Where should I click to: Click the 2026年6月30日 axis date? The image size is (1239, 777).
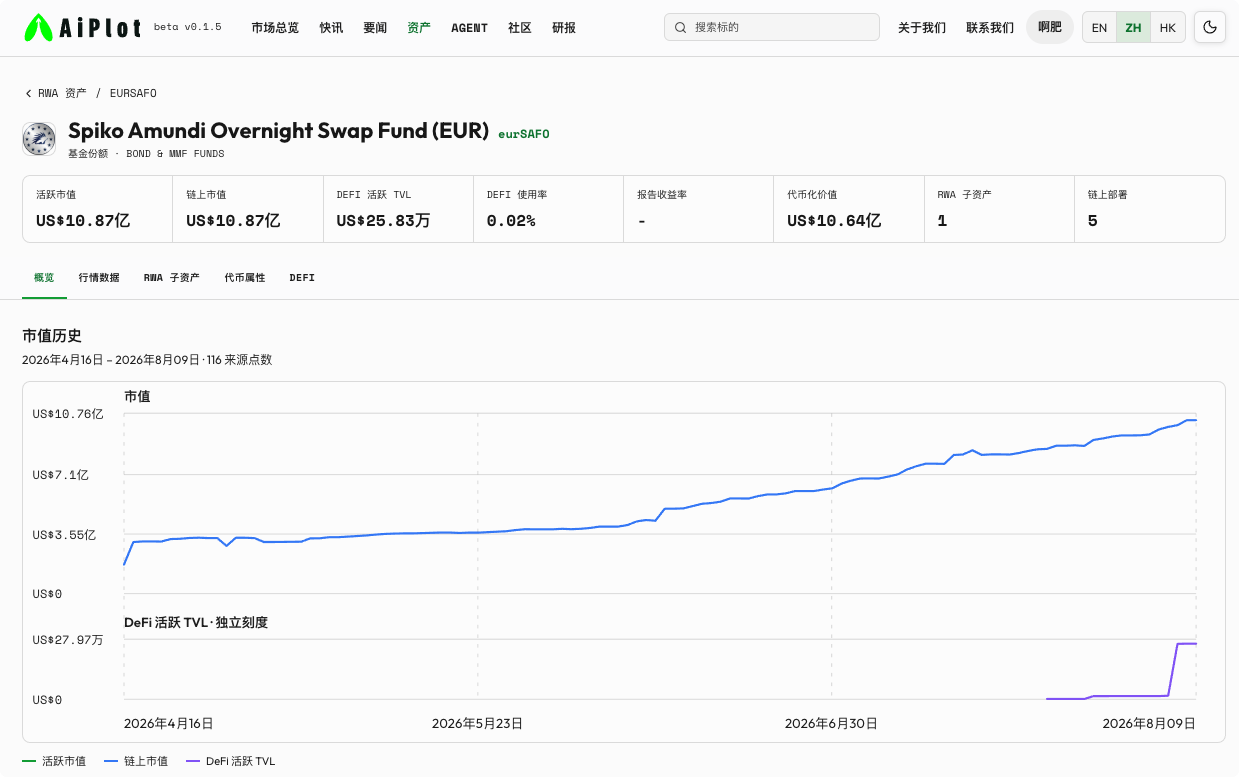(831, 723)
